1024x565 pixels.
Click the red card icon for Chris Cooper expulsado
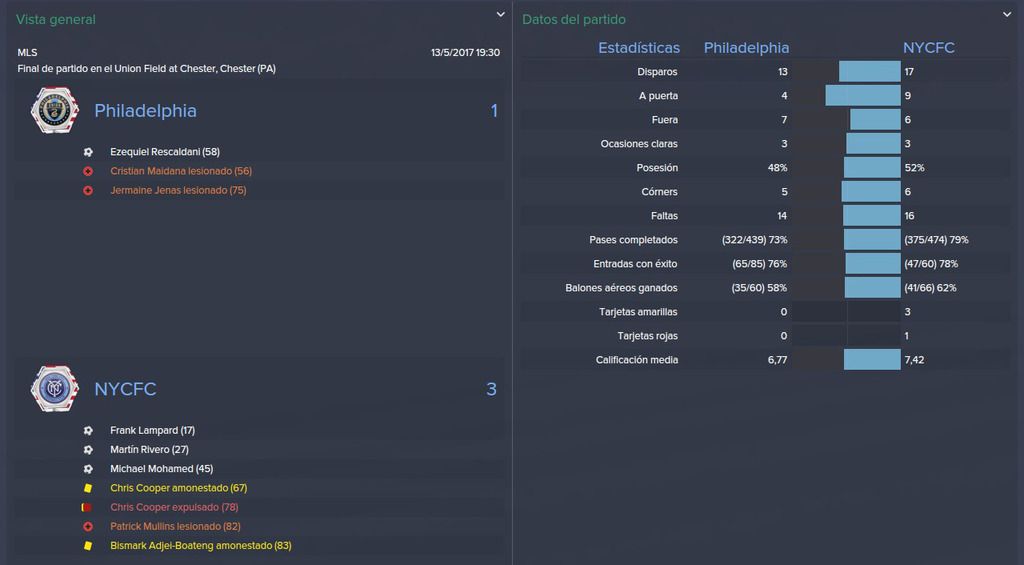tap(87, 507)
